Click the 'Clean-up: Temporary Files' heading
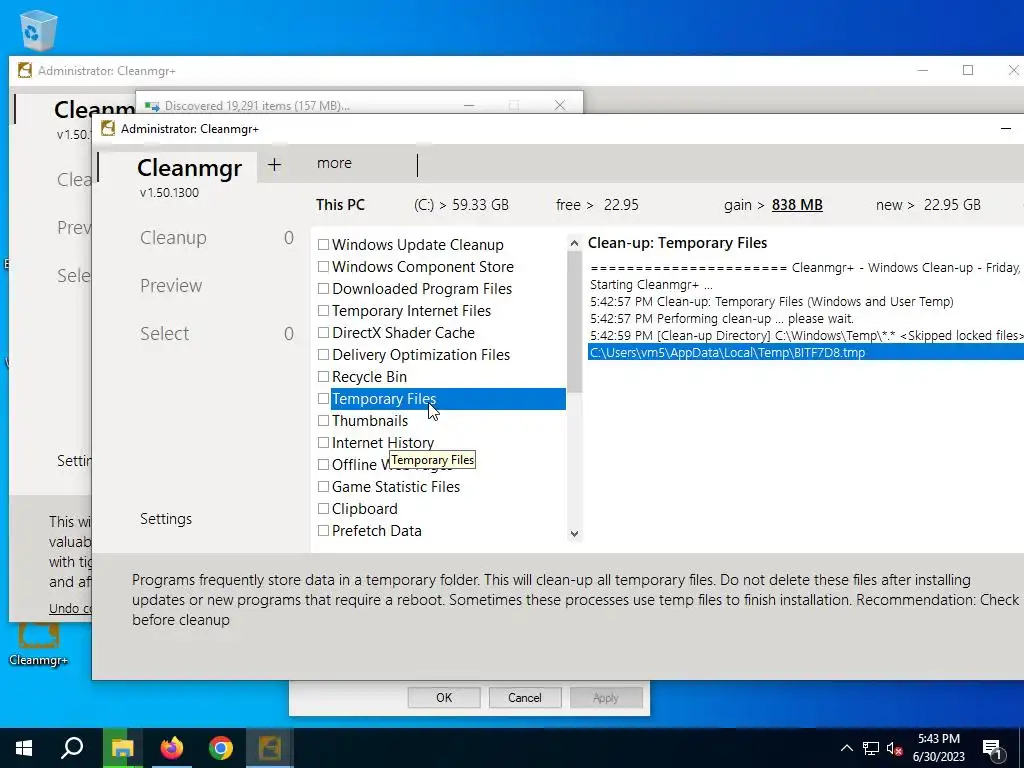Screen dimensions: 1024x768 (677, 243)
